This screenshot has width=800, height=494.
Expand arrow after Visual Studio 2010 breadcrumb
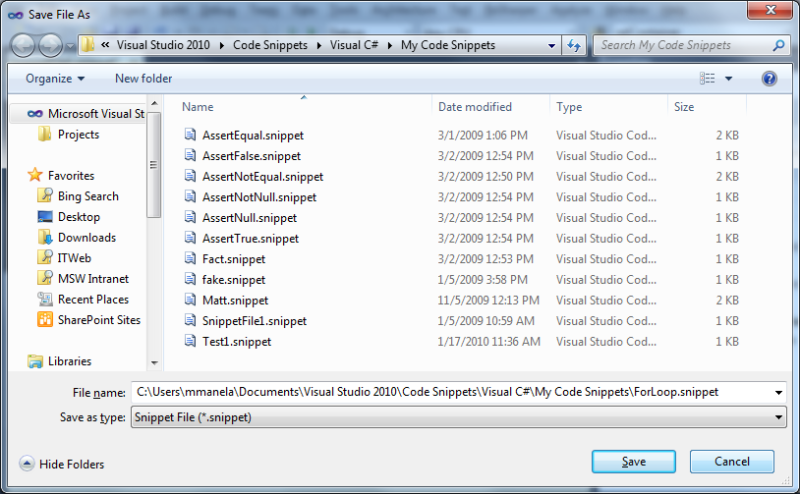pyautogui.click(x=221, y=45)
